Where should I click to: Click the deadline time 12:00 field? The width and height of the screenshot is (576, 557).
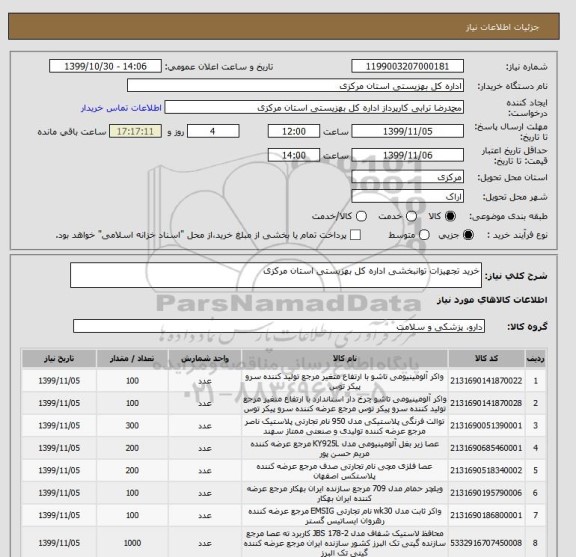coord(294,131)
